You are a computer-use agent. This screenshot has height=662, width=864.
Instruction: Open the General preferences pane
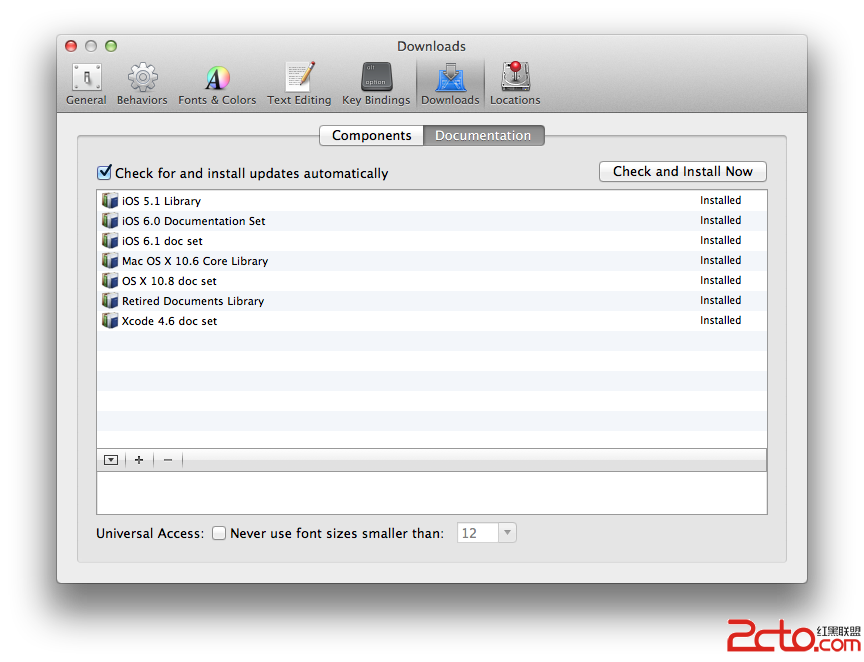86,84
